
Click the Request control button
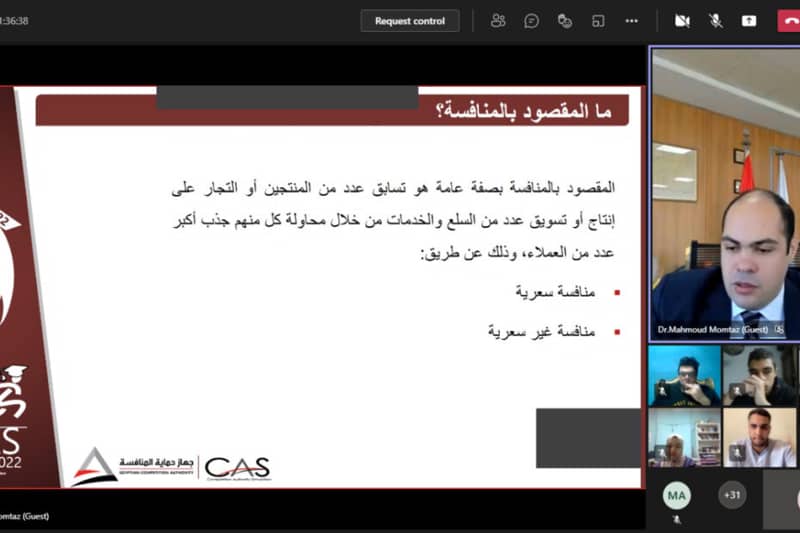pos(410,20)
